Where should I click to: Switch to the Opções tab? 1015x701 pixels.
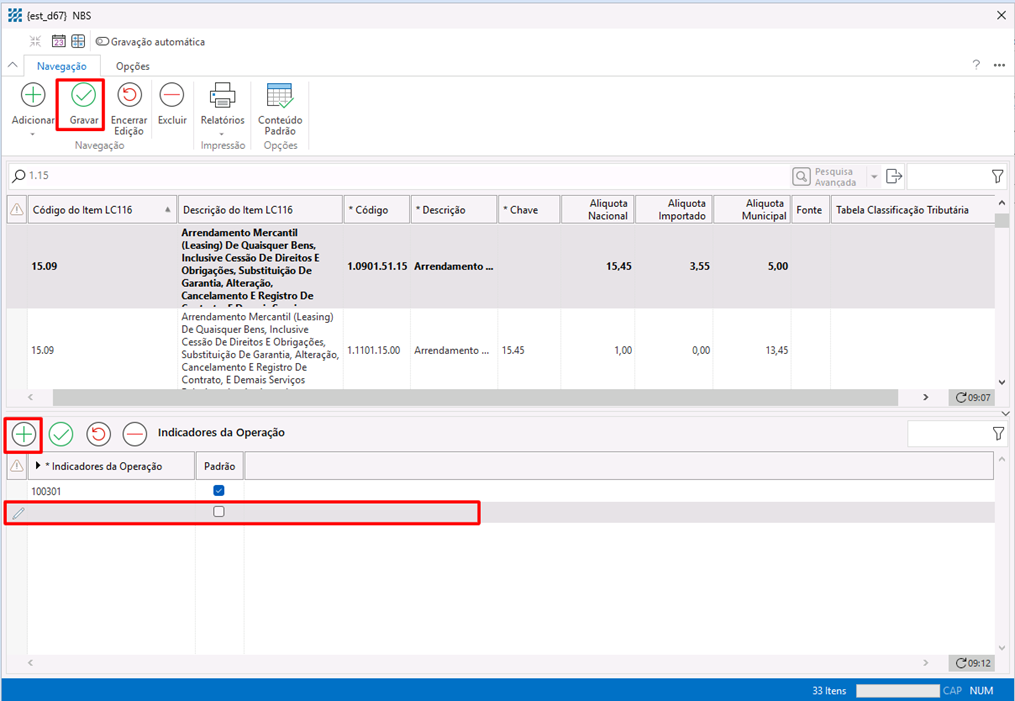click(x=132, y=66)
